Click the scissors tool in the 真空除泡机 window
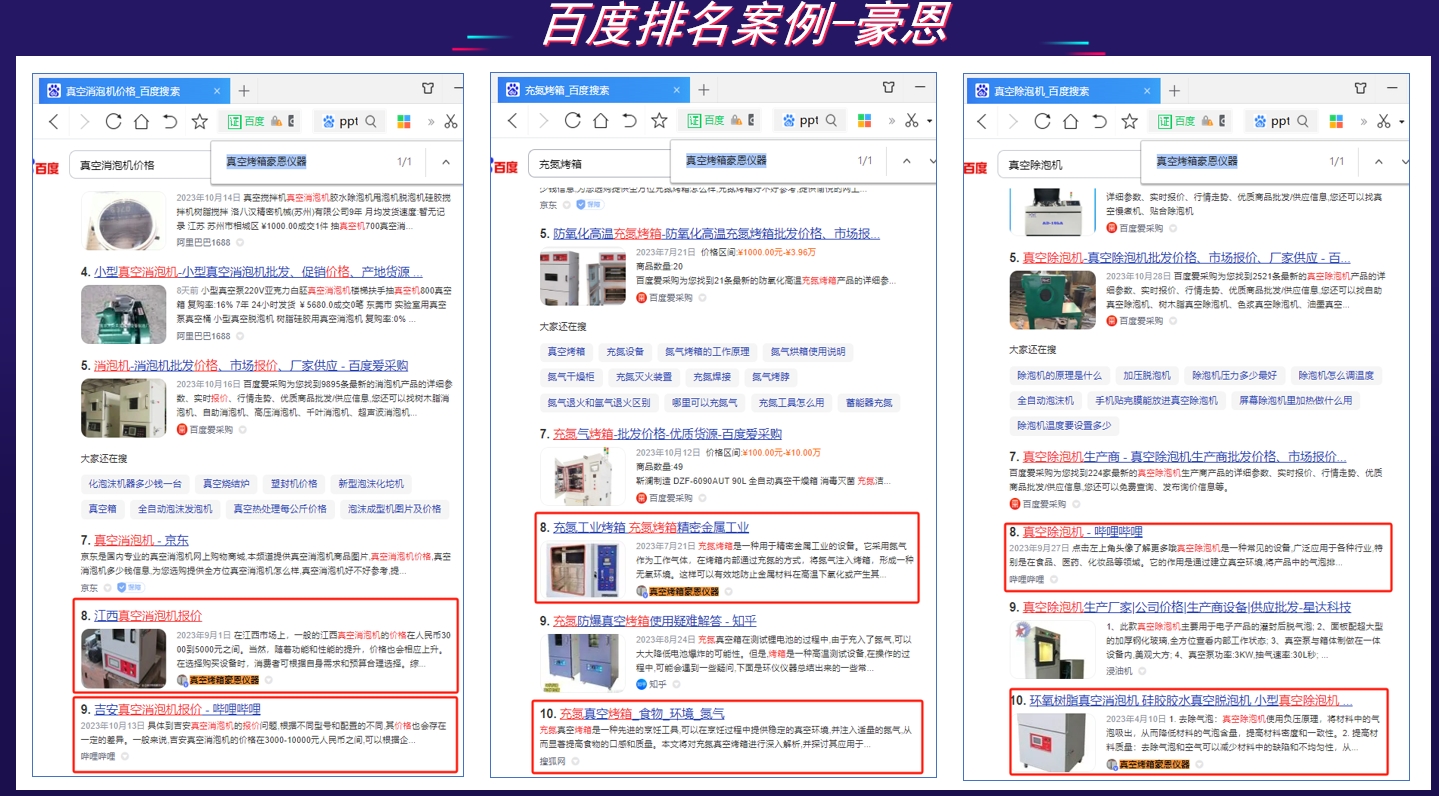Viewport: 1439px width, 796px height. [x=1383, y=121]
